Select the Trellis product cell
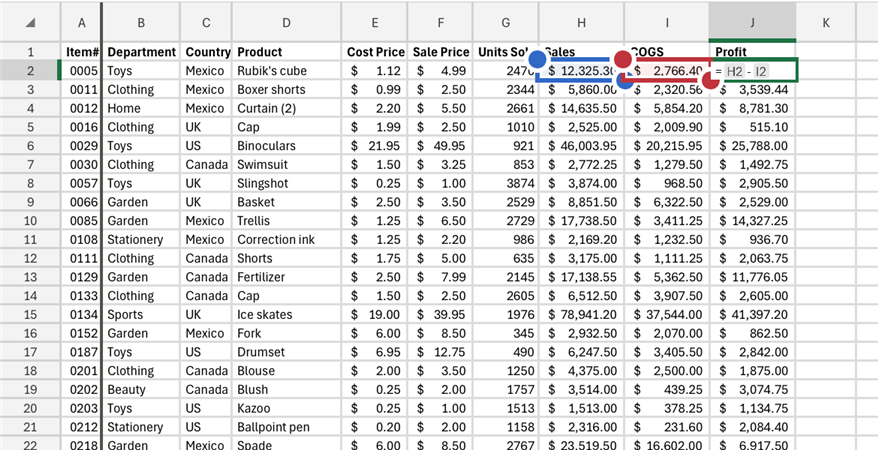 (286, 221)
